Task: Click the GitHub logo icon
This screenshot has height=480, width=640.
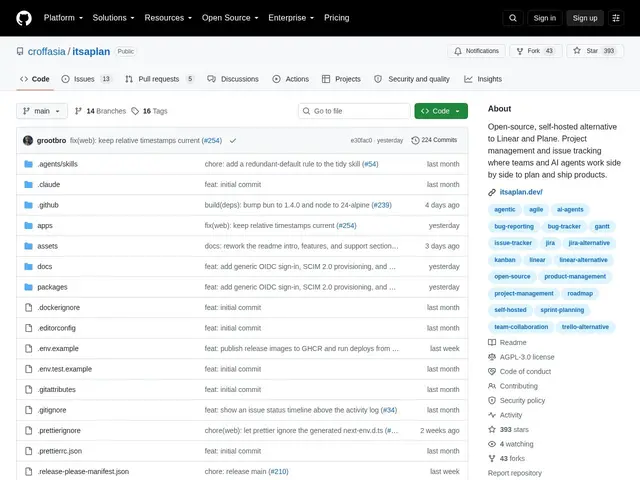Action: [x=24, y=18]
